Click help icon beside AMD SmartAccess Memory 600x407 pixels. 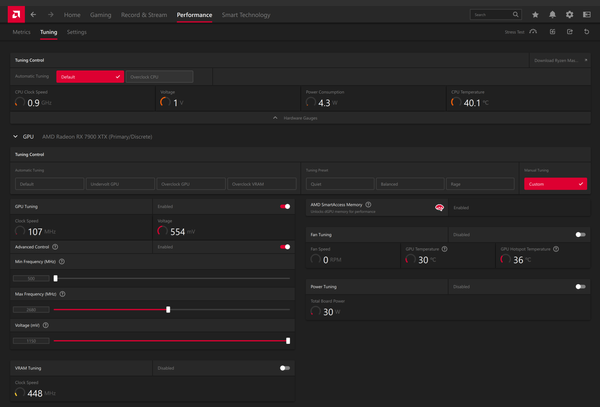click(x=369, y=204)
